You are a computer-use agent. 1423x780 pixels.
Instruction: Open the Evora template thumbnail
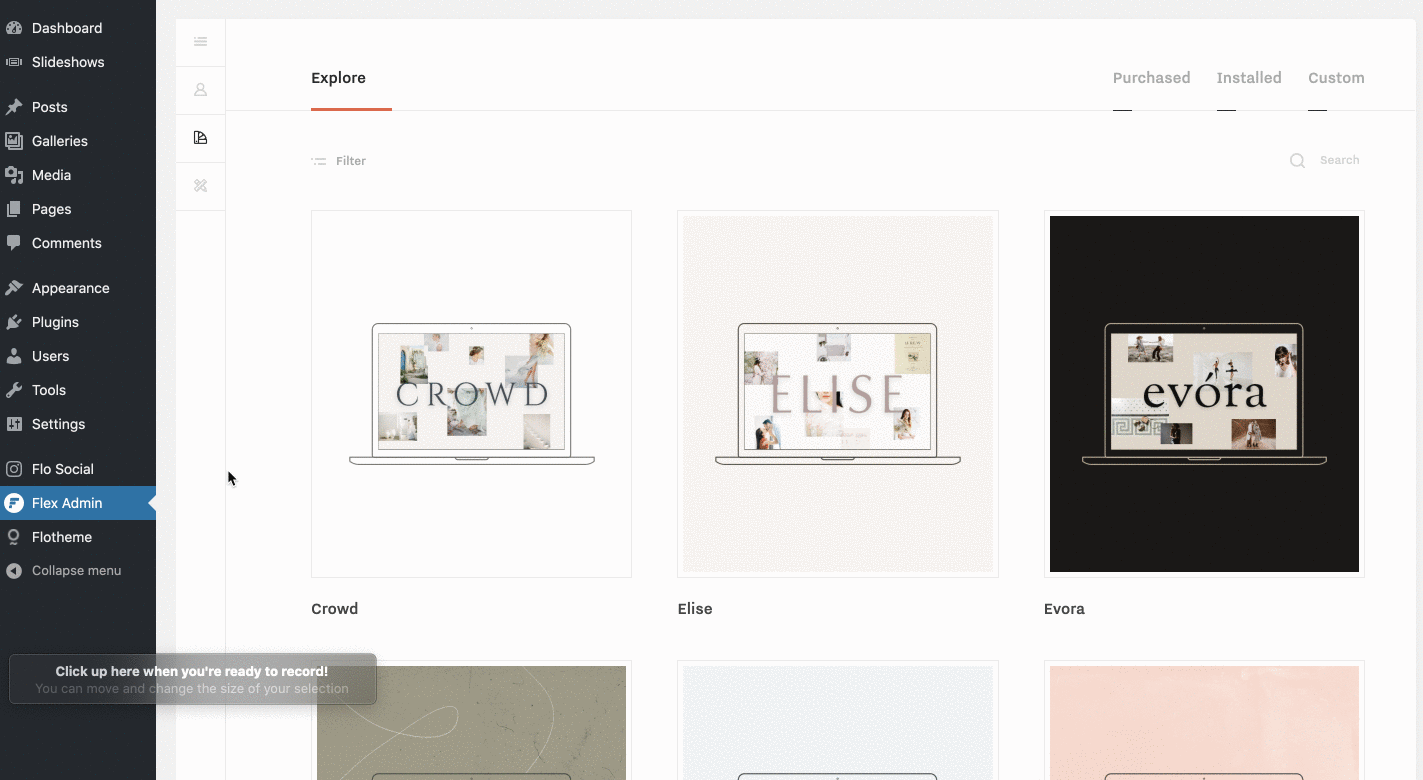point(1204,394)
